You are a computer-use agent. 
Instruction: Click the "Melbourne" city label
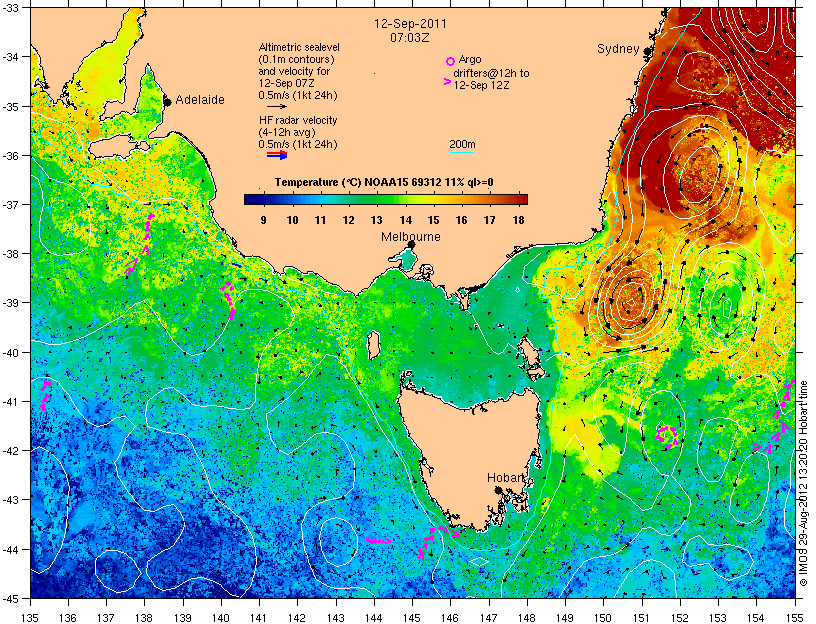coord(411,237)
